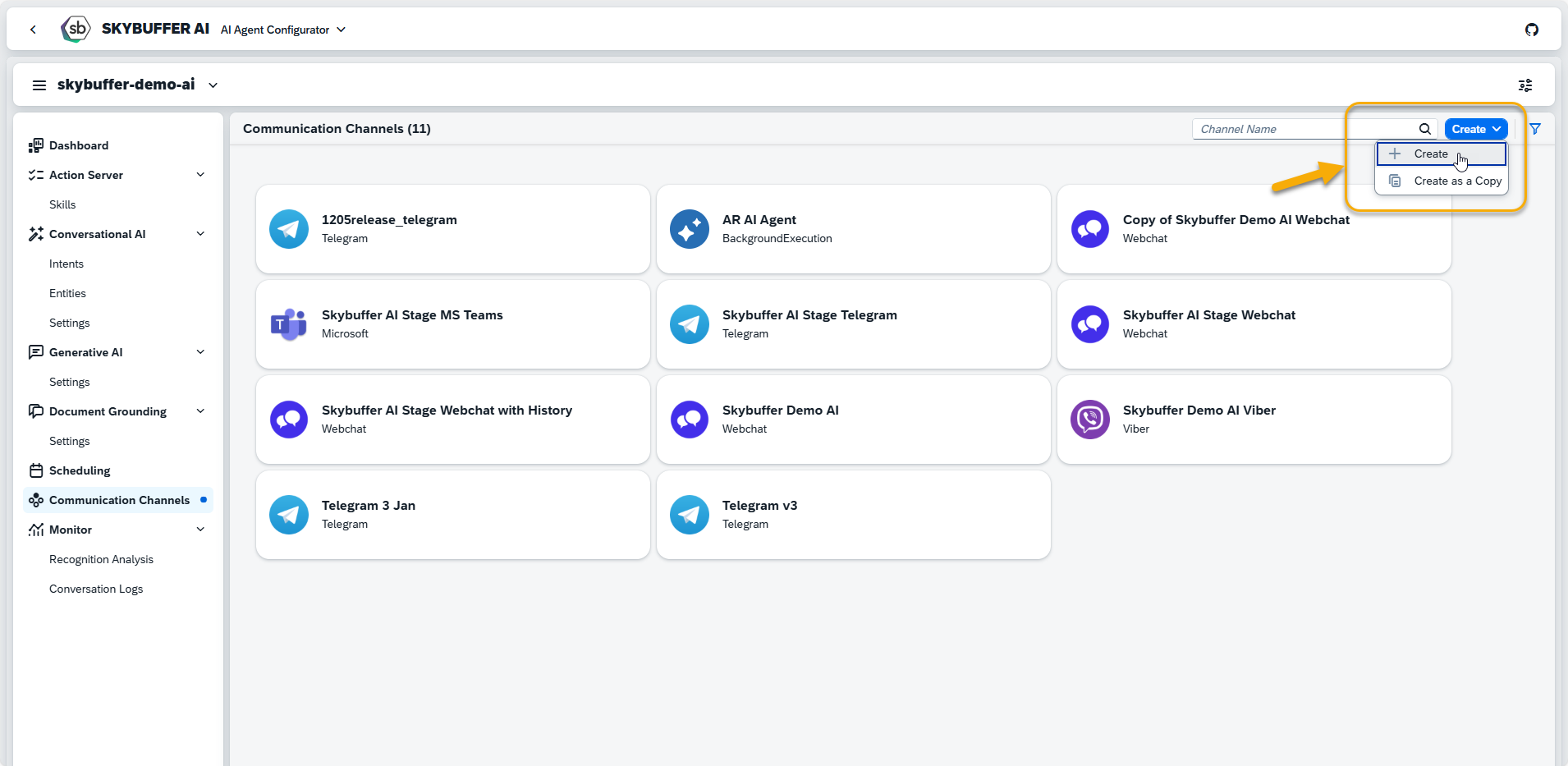
Task: Open Skybuffer AI Stage Webchat with History card
Action: tap(453, 420)
